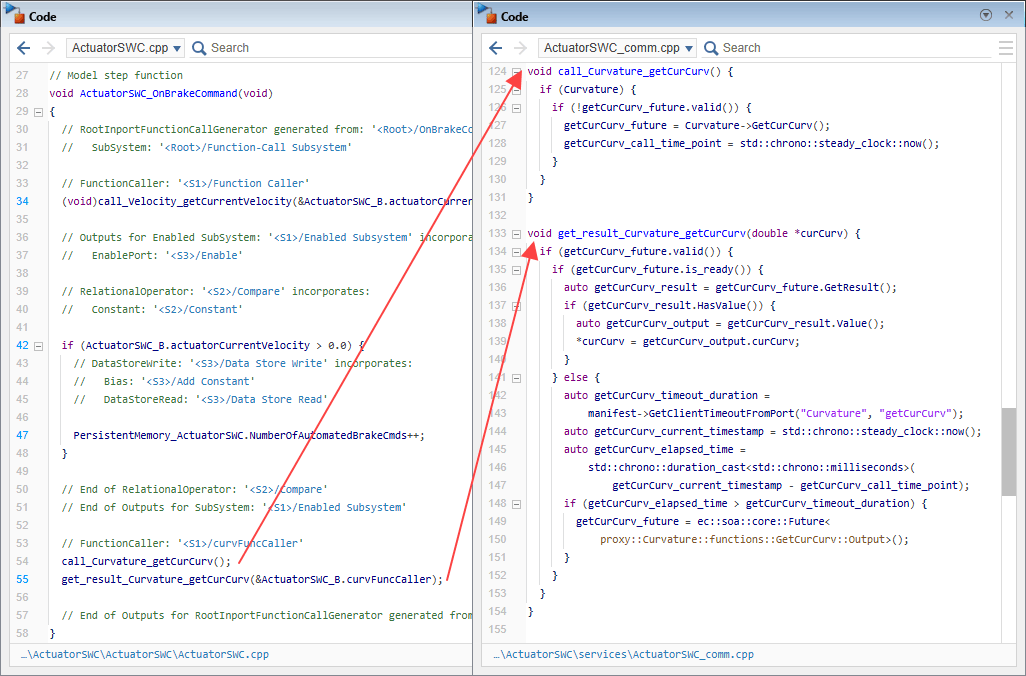
Task: Go forward in right Code panel
Action: point(520,48)
